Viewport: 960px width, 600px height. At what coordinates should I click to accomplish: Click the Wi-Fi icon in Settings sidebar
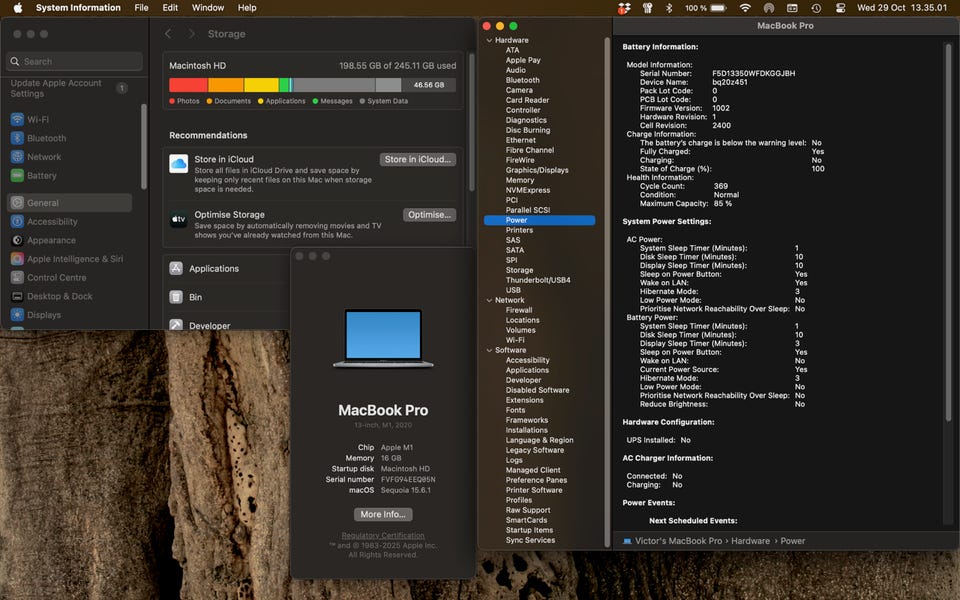17,119
